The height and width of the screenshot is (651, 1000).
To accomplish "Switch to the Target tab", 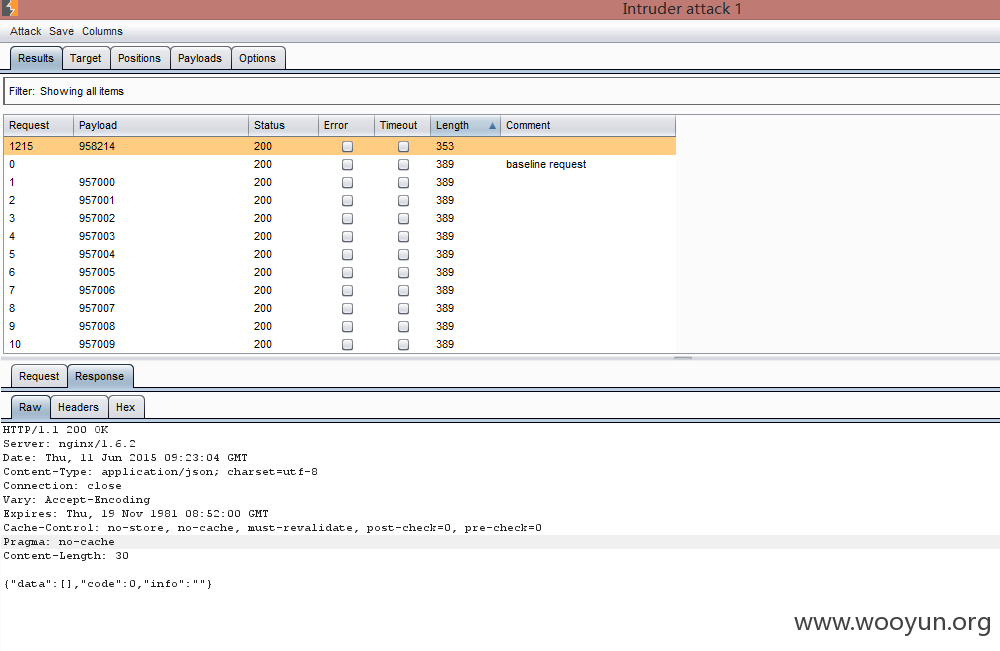I will 85,58.
